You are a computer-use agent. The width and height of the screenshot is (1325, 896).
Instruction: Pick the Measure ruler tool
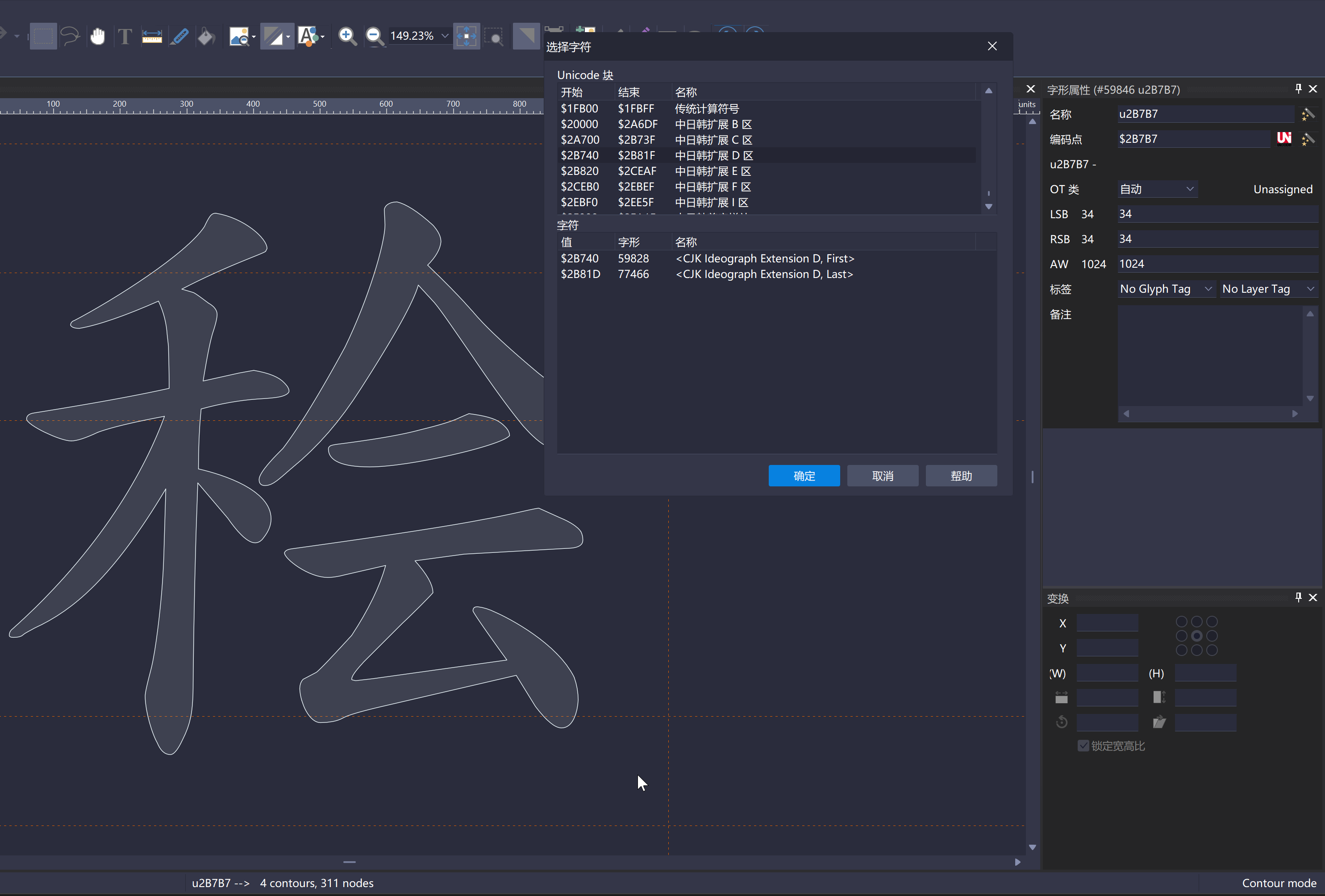pos(152,36)
